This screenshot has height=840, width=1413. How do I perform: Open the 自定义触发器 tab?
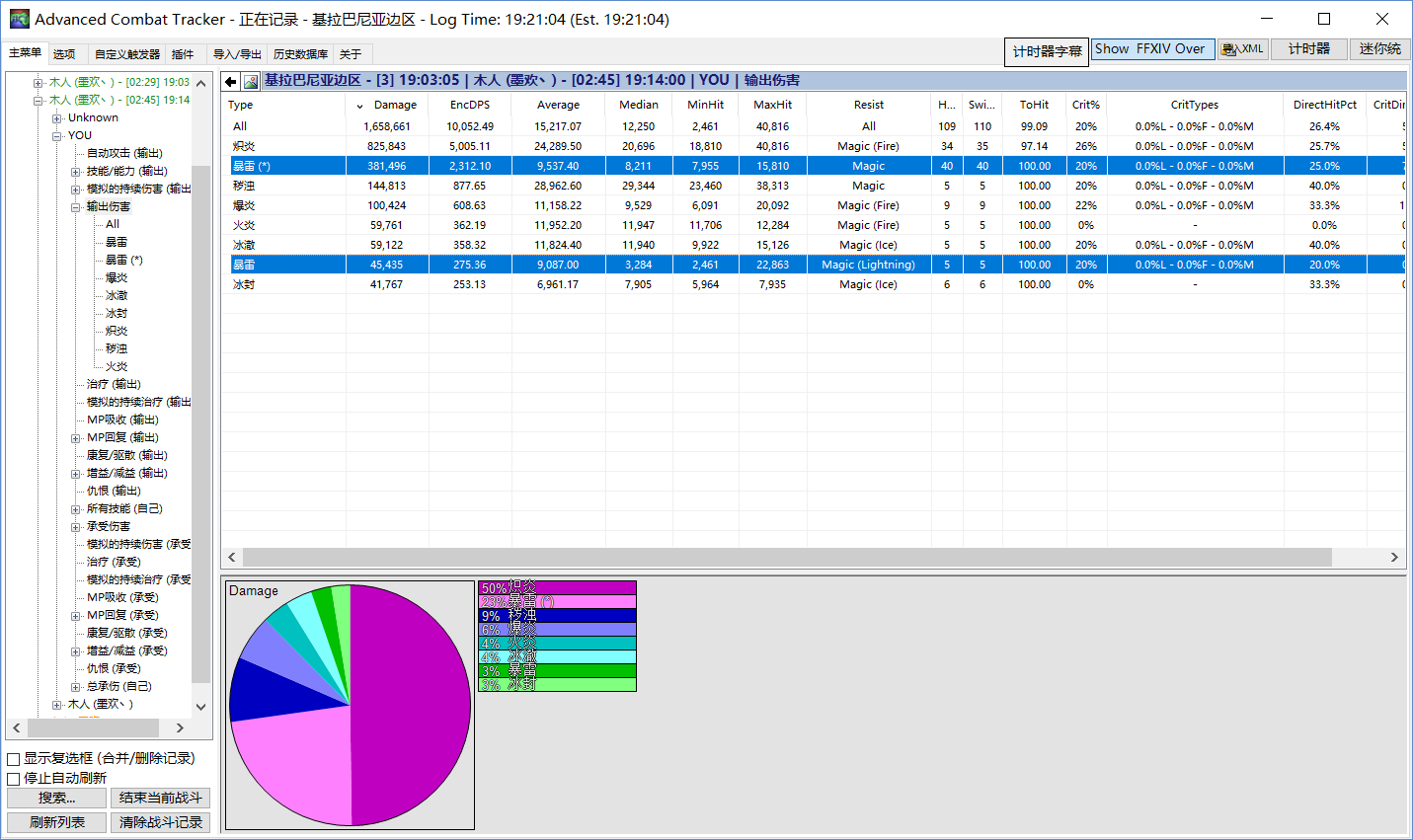pos(126,54)
